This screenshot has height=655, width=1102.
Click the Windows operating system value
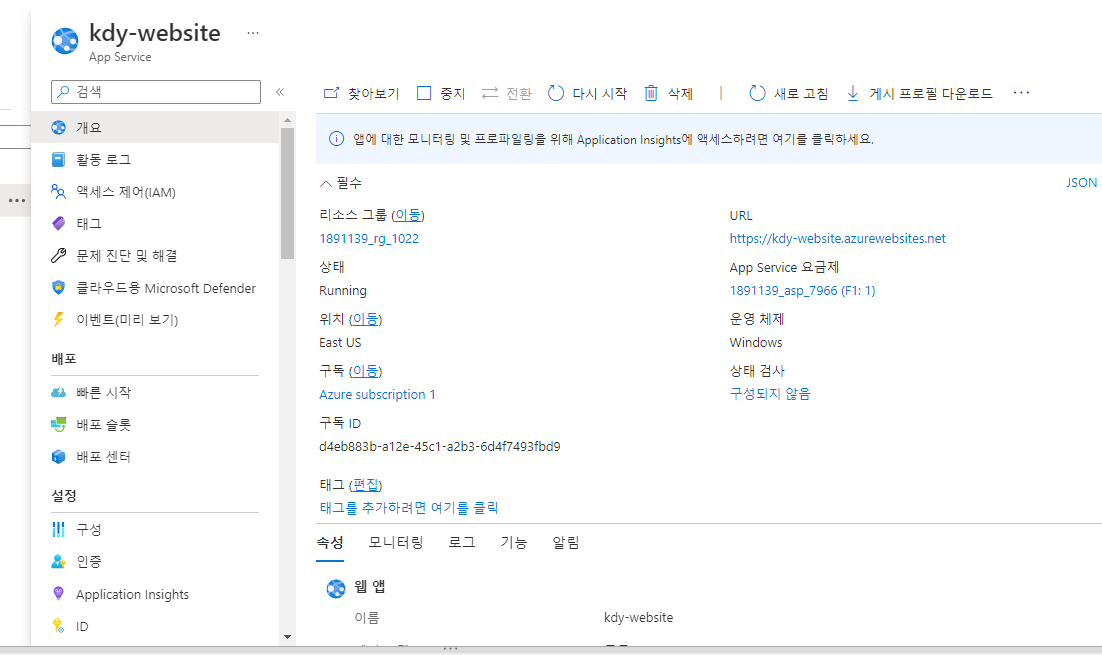(x=756, y=343)
